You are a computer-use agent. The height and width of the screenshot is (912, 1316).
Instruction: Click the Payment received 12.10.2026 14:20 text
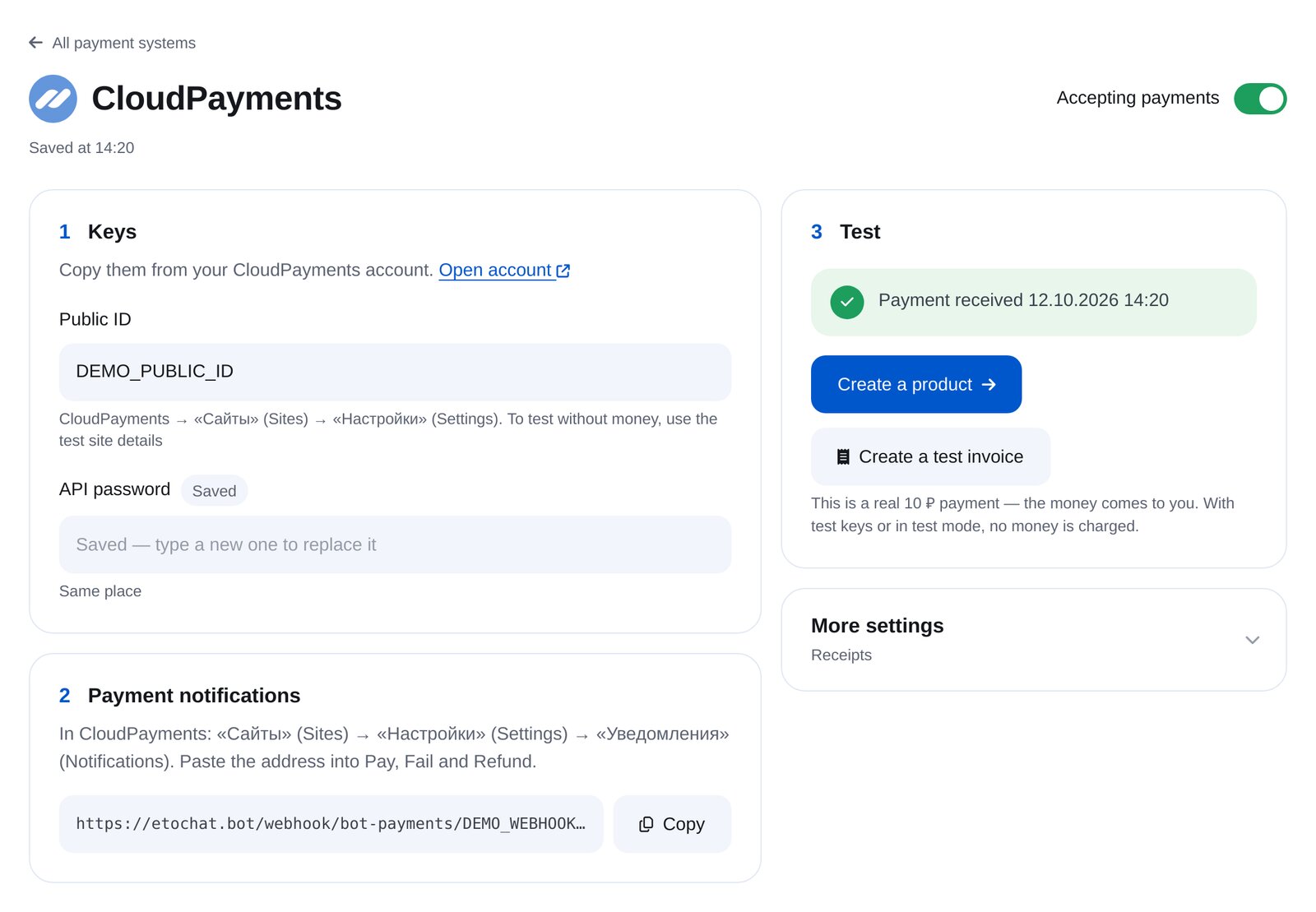pos(1023,300)
